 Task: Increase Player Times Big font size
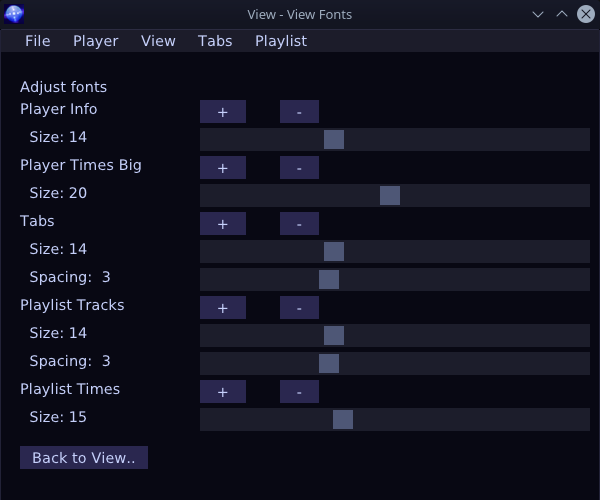click(223, 168)
